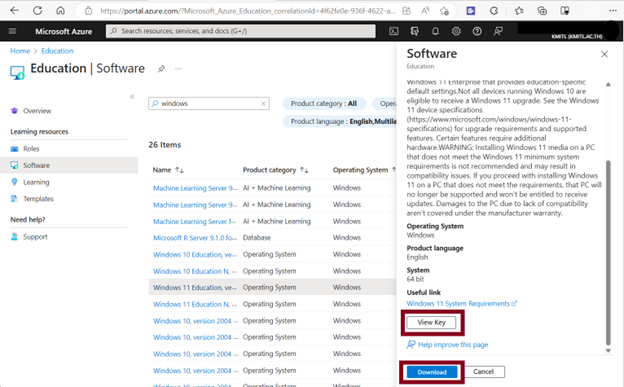Pin the Education Software blade

point(161,69)
